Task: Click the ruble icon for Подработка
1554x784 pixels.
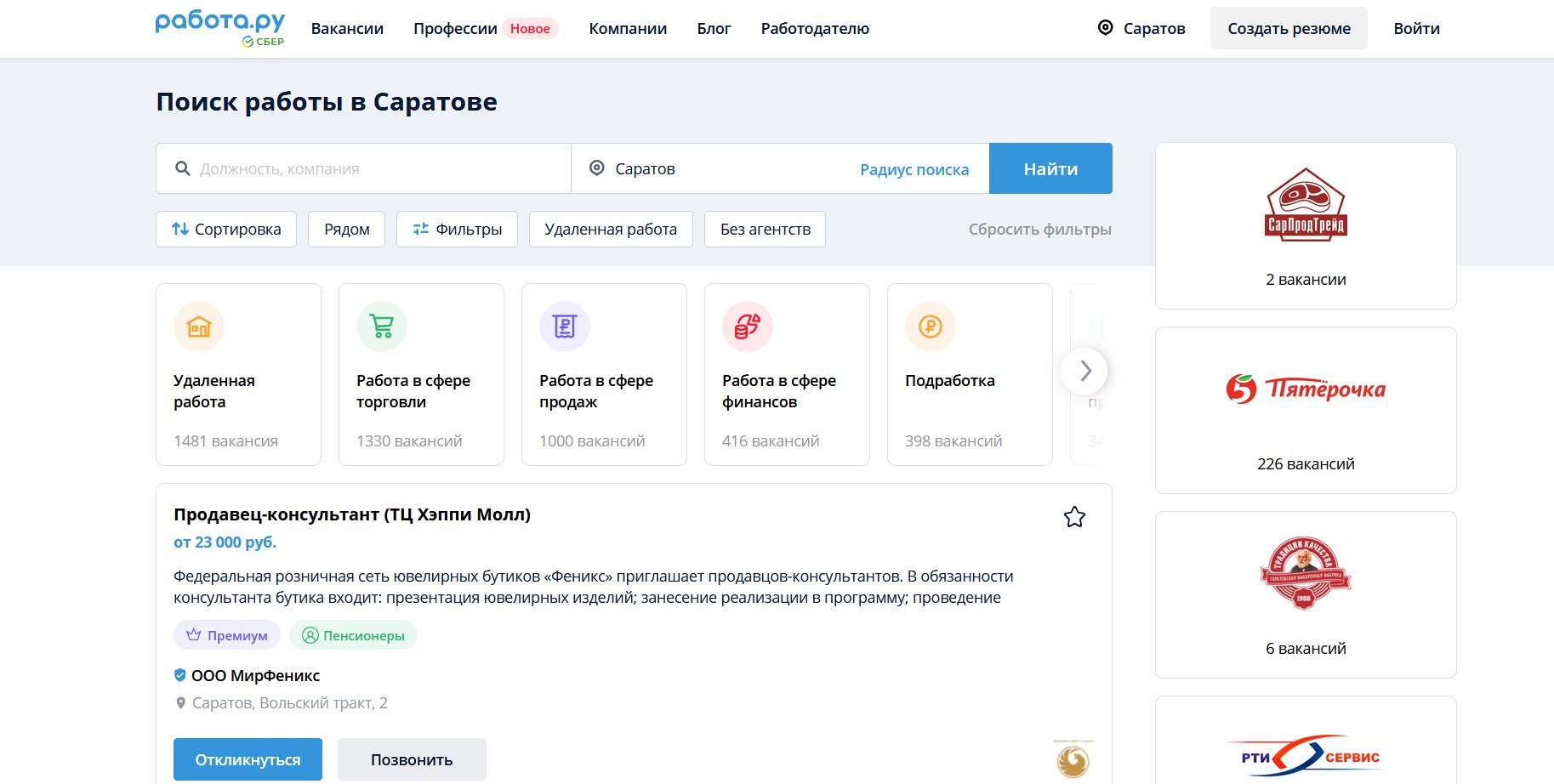Action: (x=931, y=327)
